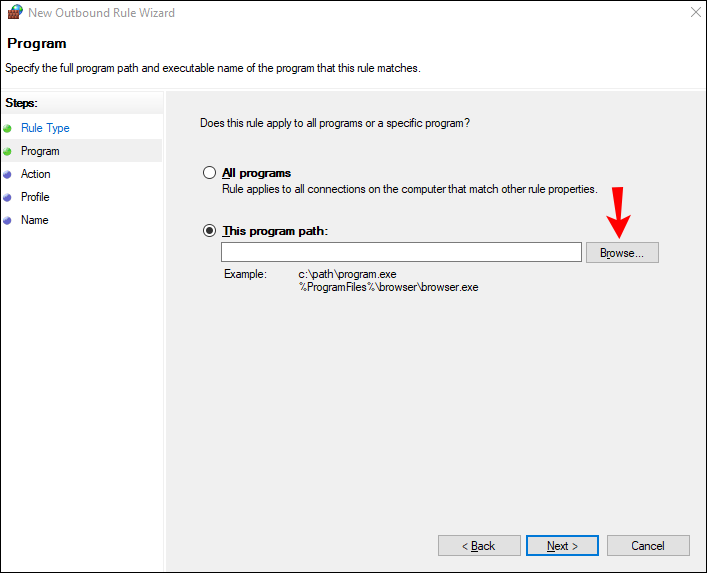Click the firewall wizard title bar icon
The height and width of the screenshot is (573, 707).
point(13,13)
